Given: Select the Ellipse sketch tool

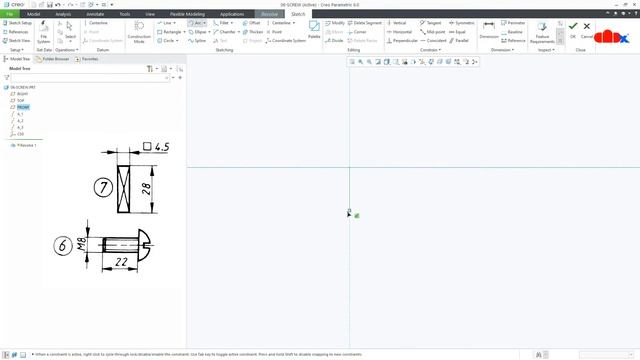Looking at the screenshot, I should [198, 32].
